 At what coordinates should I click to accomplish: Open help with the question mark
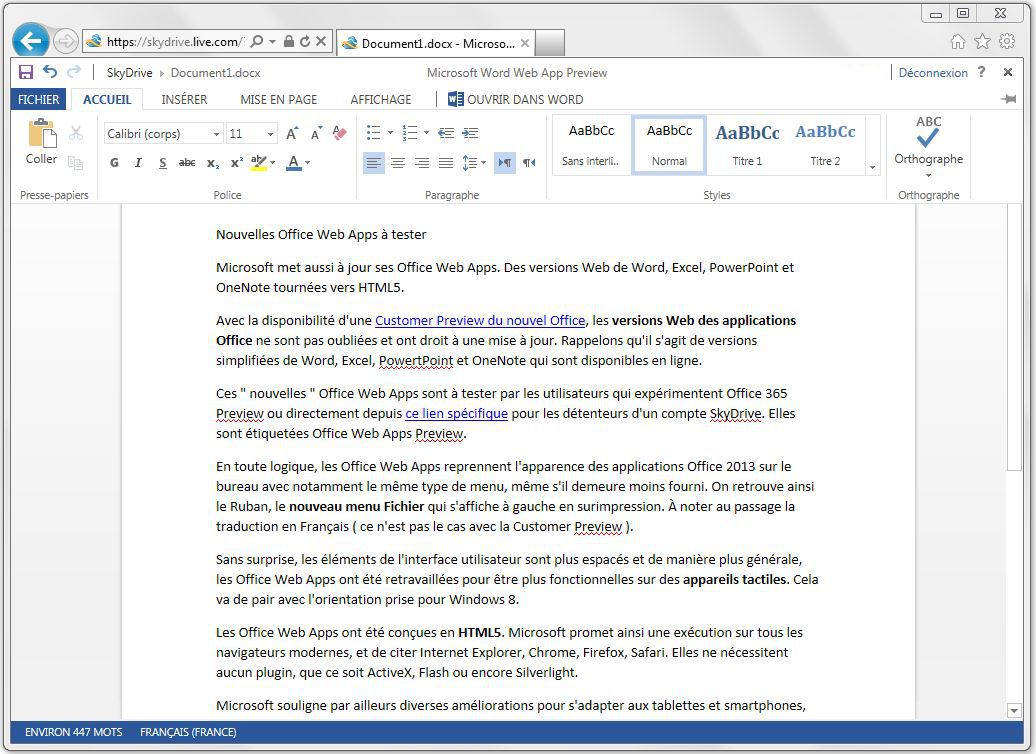(982, 71)
